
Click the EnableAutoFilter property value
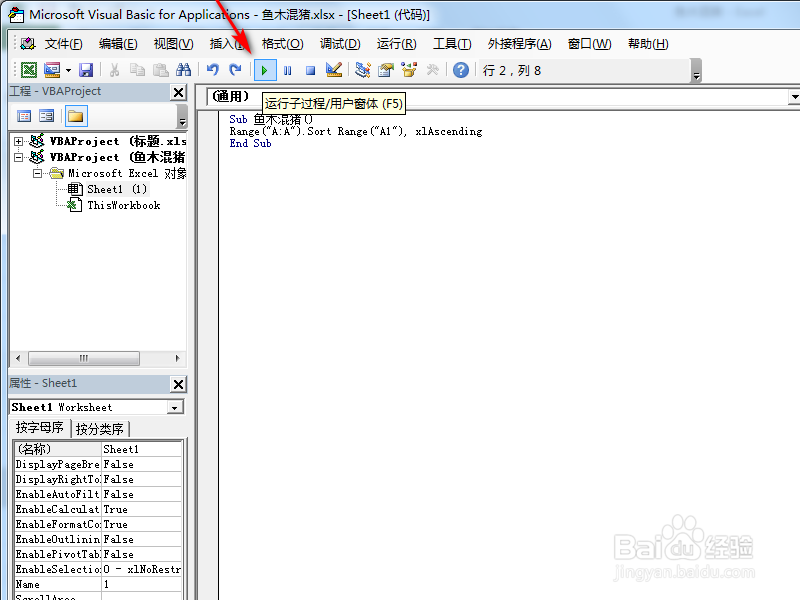click(141, 494)
